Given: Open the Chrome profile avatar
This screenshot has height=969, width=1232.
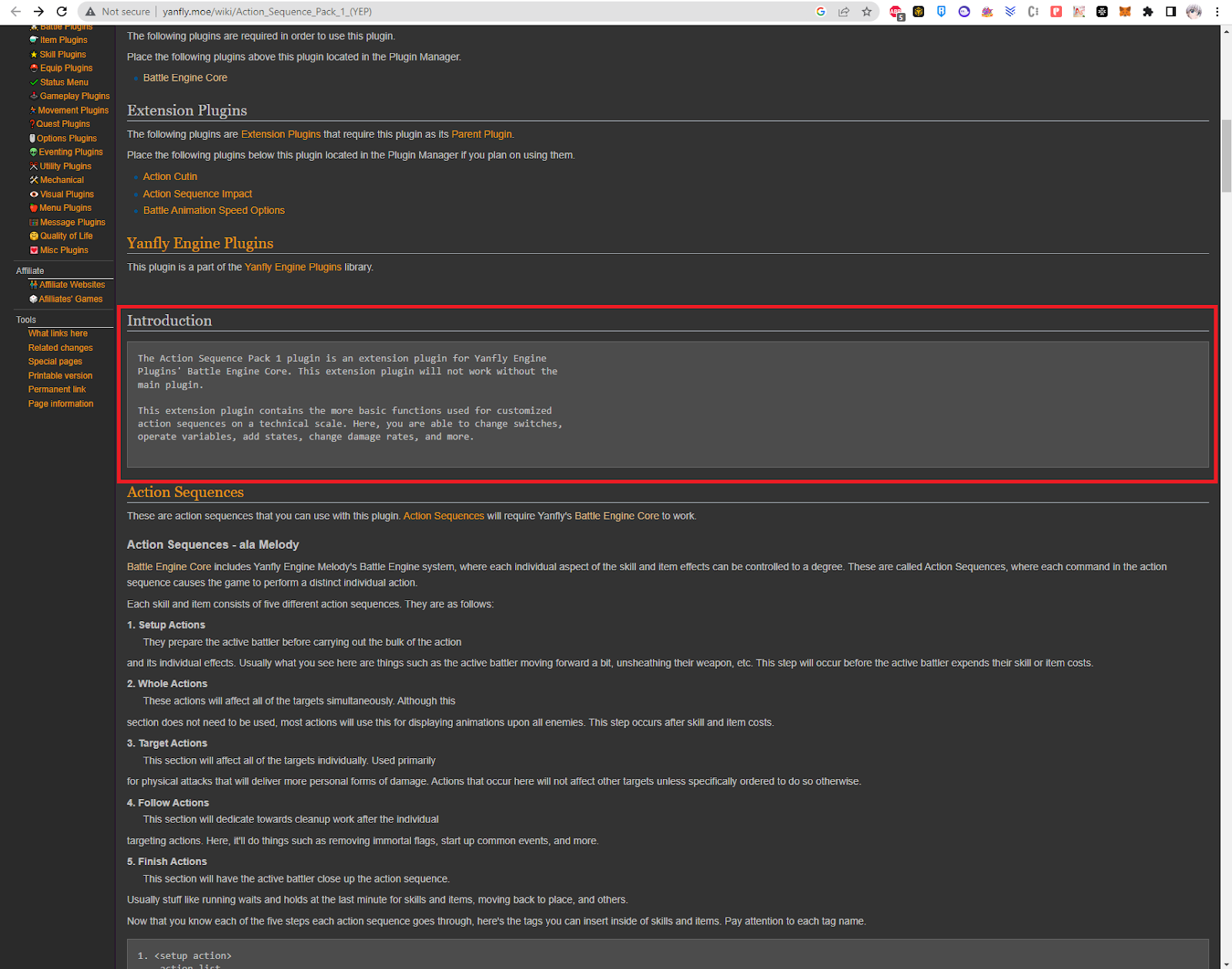Looking at the screenshot, I should coord(1194,12).
